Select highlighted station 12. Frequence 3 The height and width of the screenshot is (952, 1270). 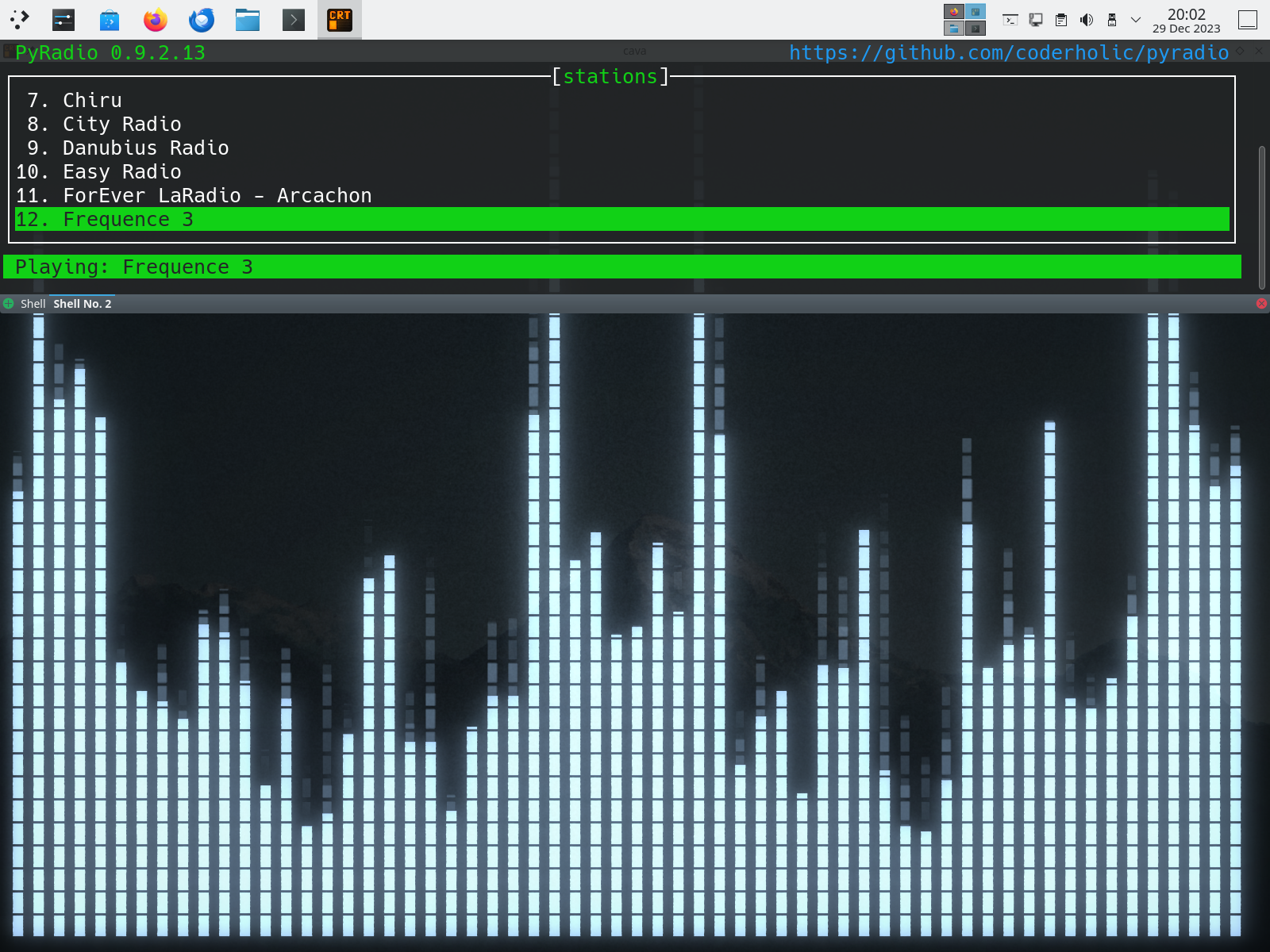tap(622, 219)
